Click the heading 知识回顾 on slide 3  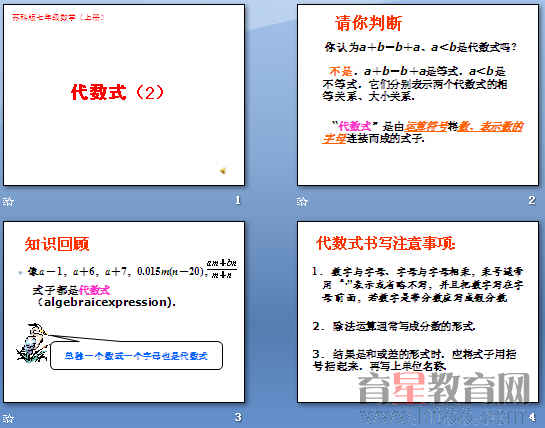click(57, 244)
